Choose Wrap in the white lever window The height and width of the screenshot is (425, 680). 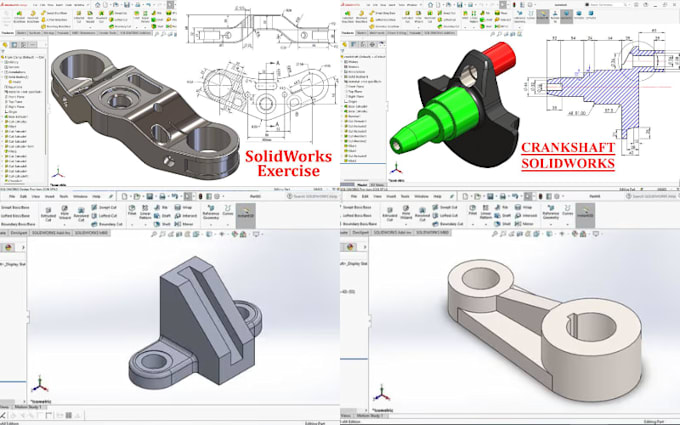524,207
